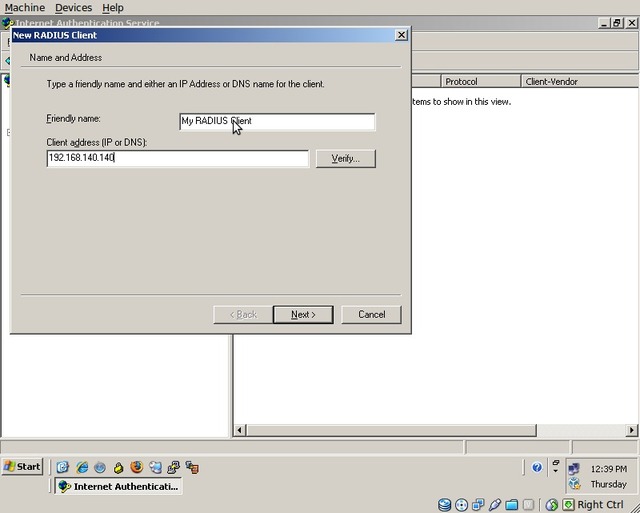
Task: Click the VirtualBox optical disc status icon
Action: [x=461, y=505]
